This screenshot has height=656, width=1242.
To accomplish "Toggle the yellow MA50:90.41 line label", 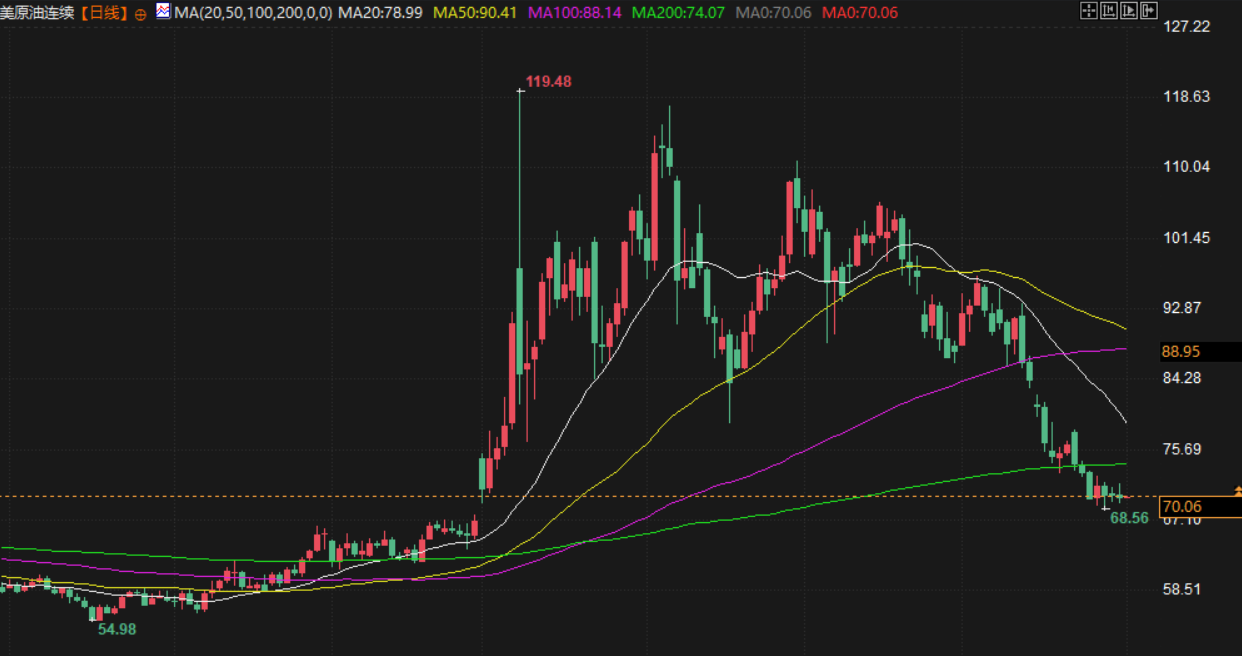I will pyautogui.click(x=475, y=13).
